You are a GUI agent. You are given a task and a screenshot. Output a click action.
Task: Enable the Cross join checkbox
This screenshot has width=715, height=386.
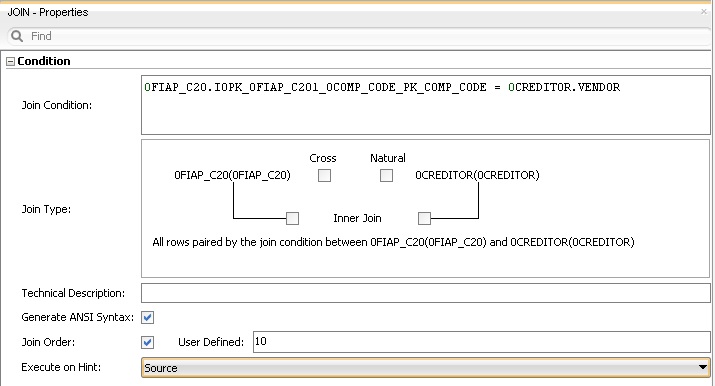pyautogui.click(x=324, y=175)
